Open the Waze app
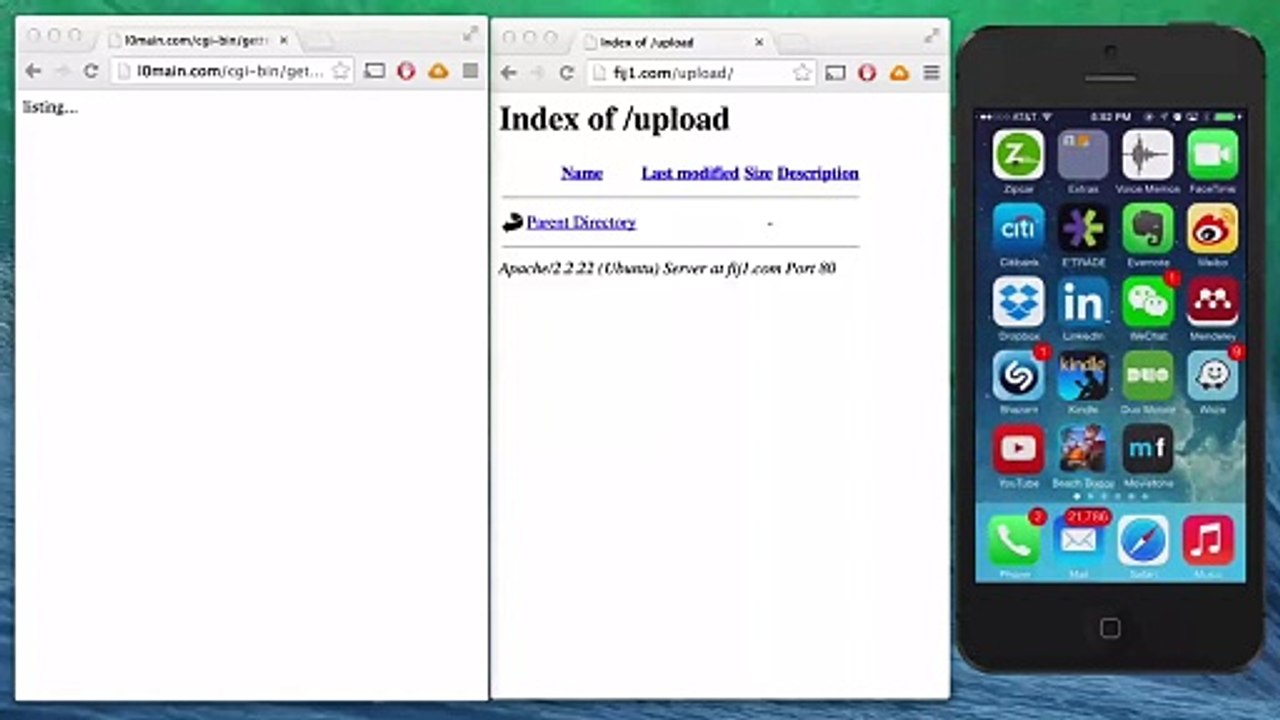 (x=1212, y=376)
